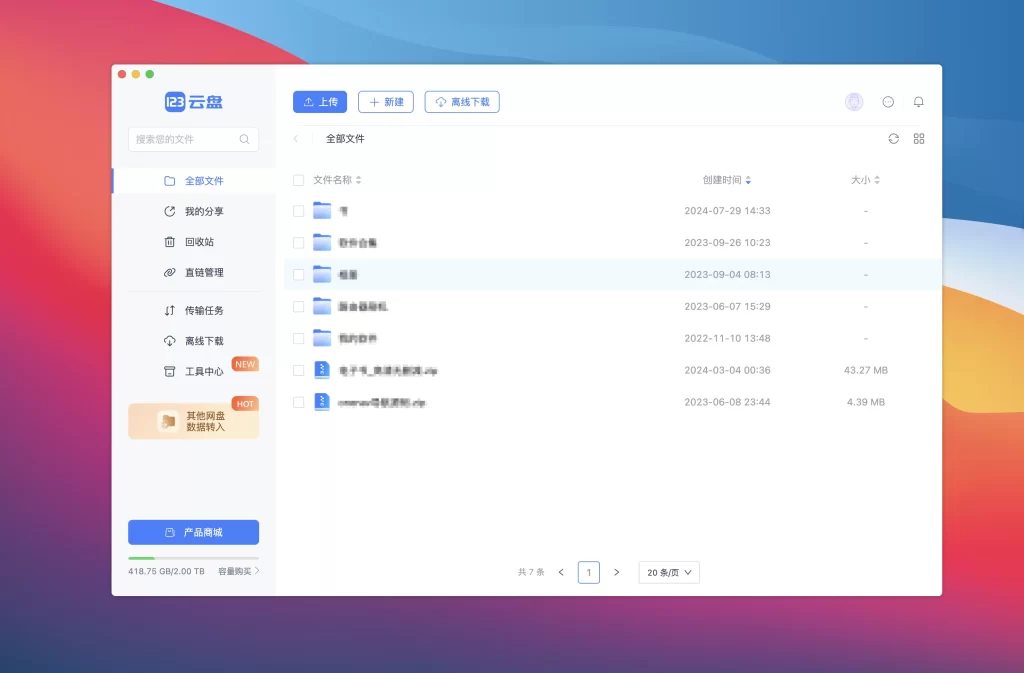The width and height of the screenshot is (1024, 673).
Task: Click the 离线下载 toolbar button
Action: pos(462,102)
